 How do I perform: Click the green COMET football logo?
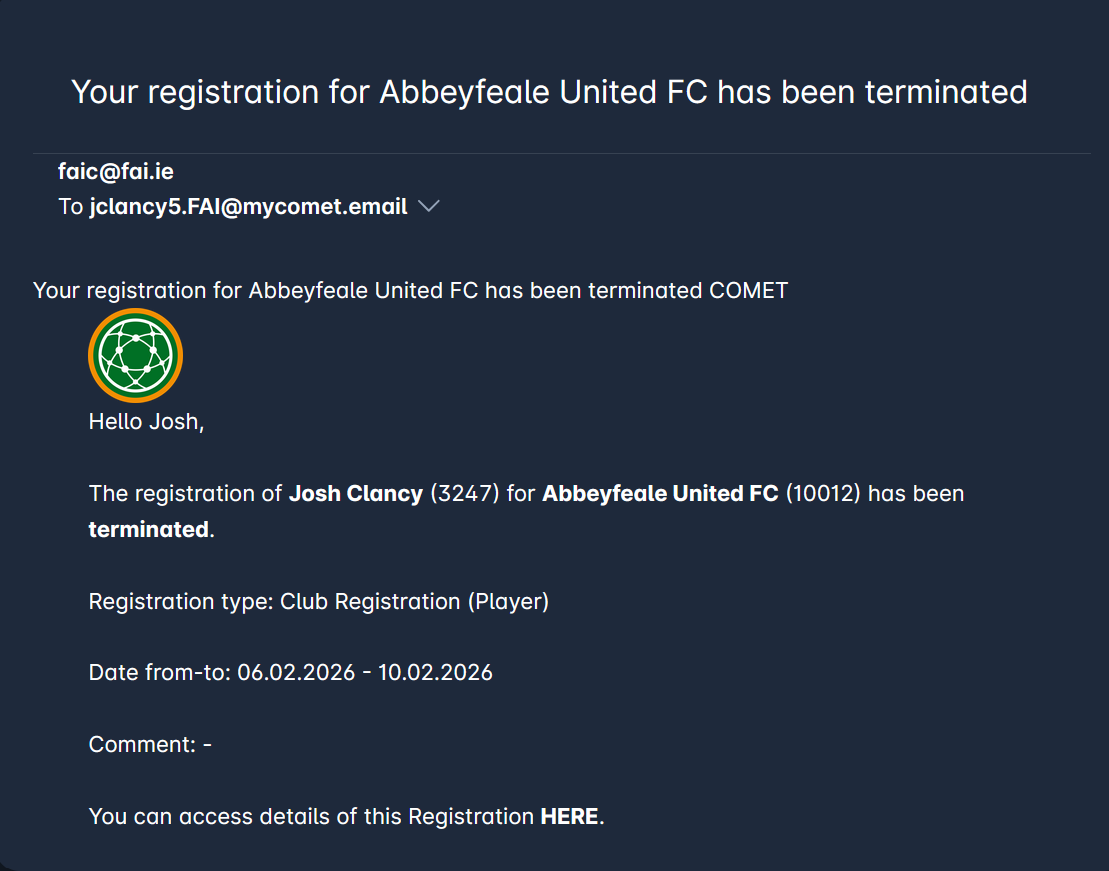[x=135, y=355]
